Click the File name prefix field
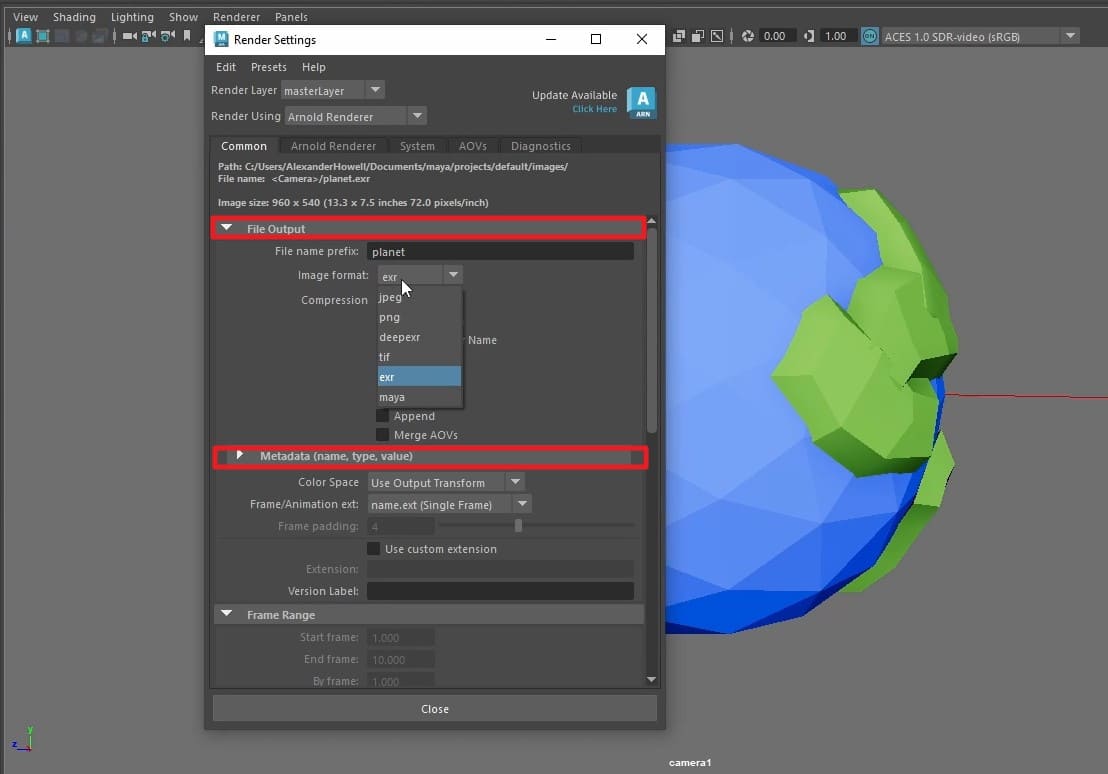1108x774 pixels. [x=500, y=251]
